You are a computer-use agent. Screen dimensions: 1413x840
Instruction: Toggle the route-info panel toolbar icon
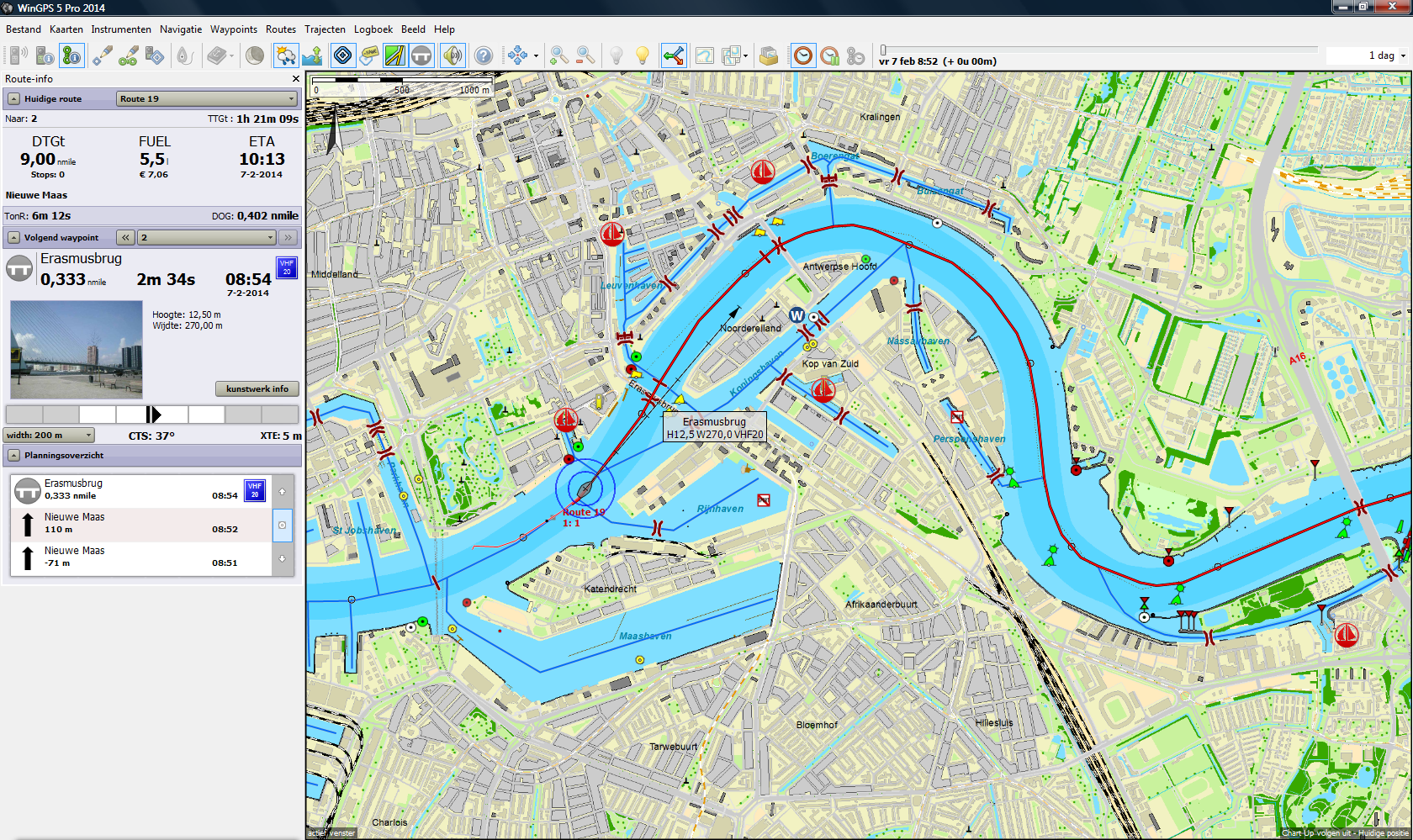(72, 55)
